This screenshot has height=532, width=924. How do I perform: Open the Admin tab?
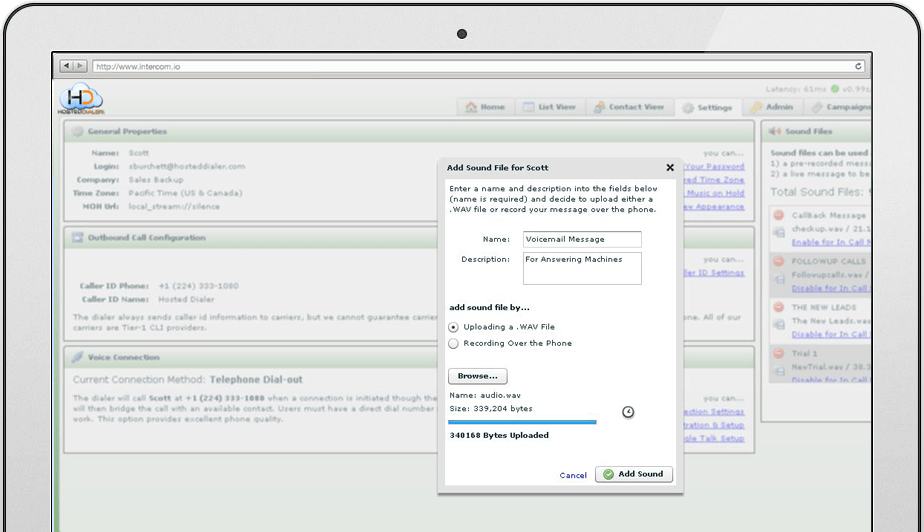(x=771, y=107)
